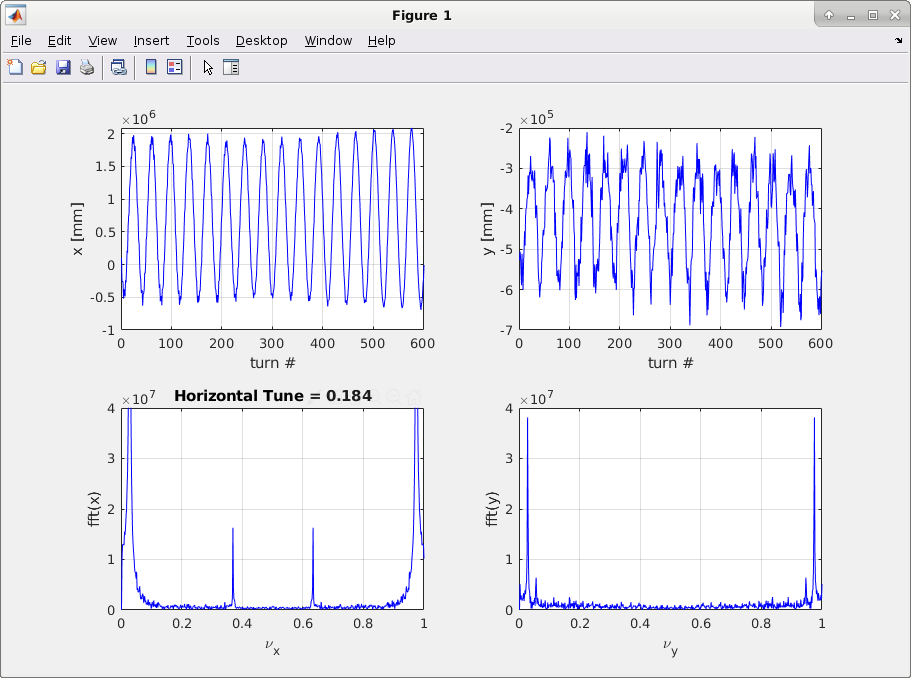Viewport: 911px width, 678px height.
Task: Click the New Figure toolbar icon
Action: pos(15,68)
